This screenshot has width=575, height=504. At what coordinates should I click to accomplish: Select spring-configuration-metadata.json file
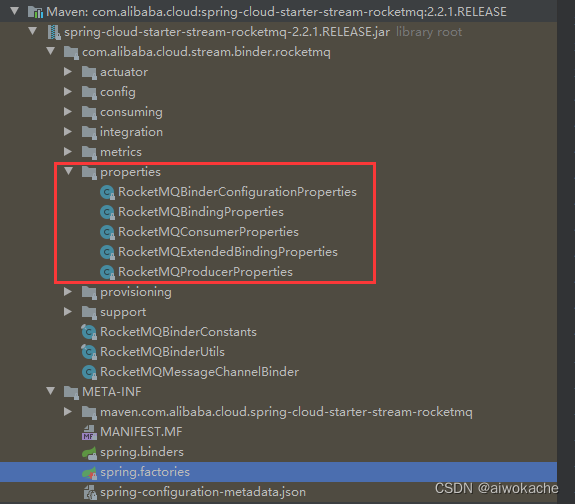point(203,492)
